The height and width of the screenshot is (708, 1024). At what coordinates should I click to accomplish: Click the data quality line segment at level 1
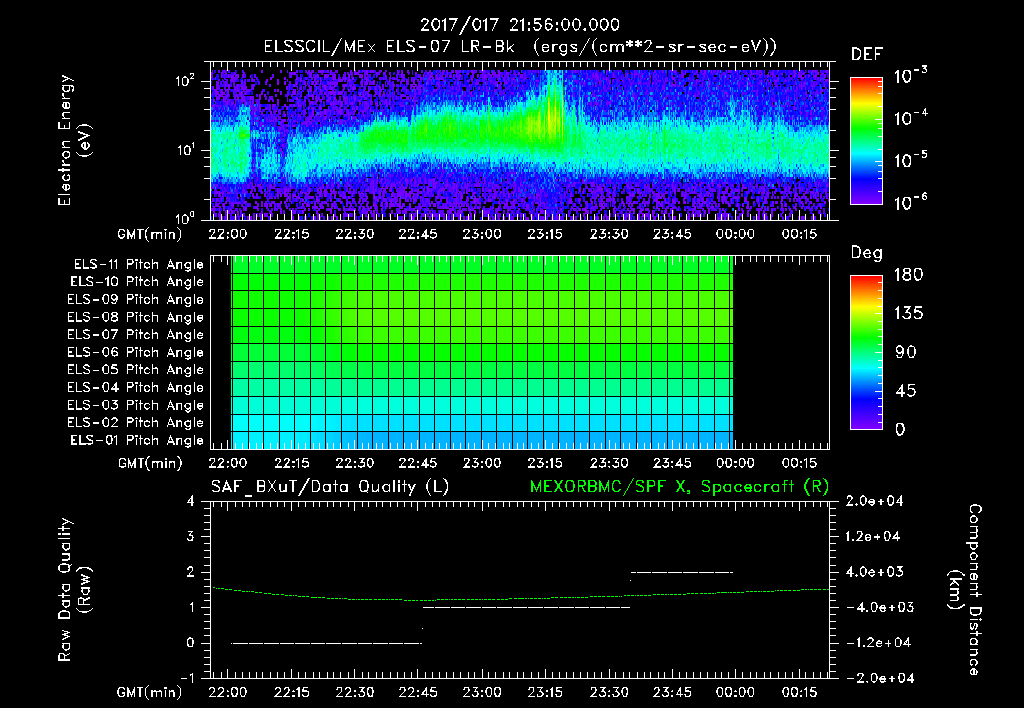tap(526, 607)
